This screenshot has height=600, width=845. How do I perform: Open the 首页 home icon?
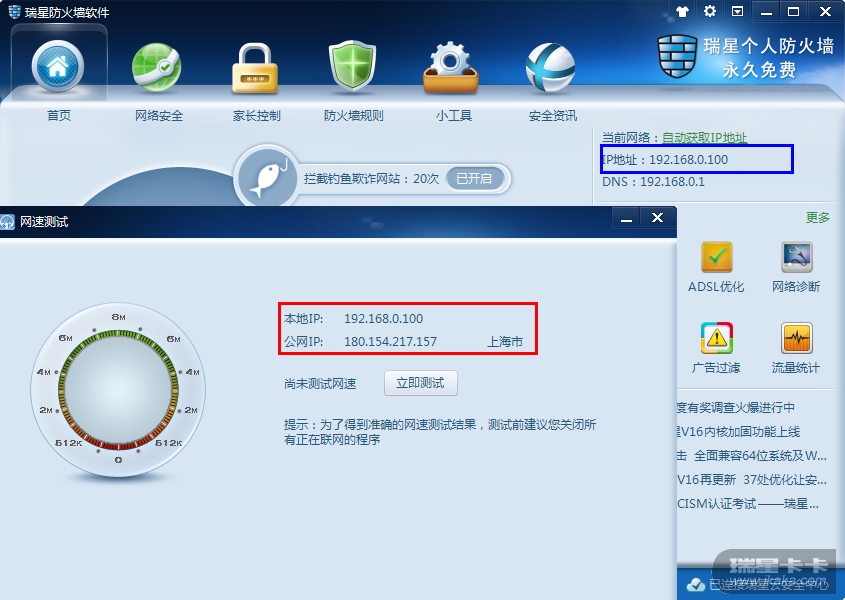point(58,67)
